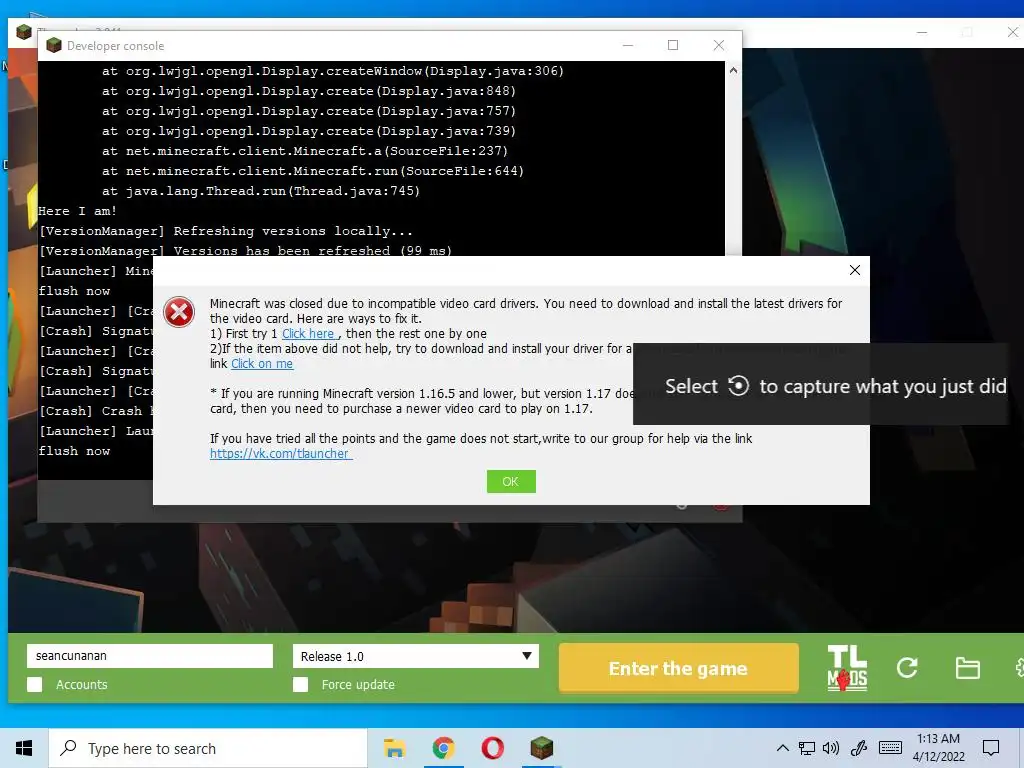Select 'Minecraft.run(SourceFile:644)' console line
Viewport: 1024px width, 768px height.
(312, 171)
